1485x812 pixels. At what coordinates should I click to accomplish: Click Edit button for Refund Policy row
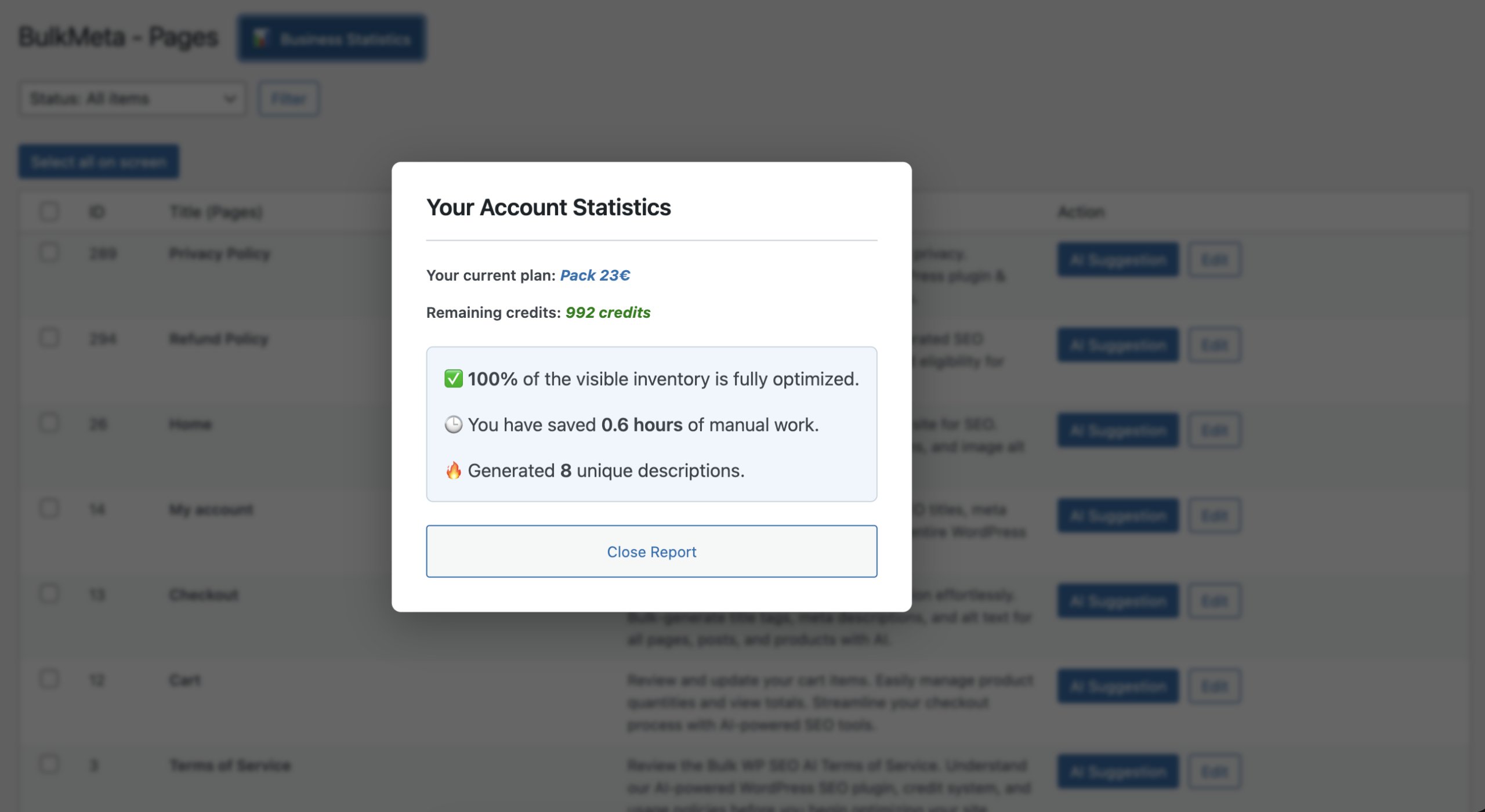(1214, 345)
